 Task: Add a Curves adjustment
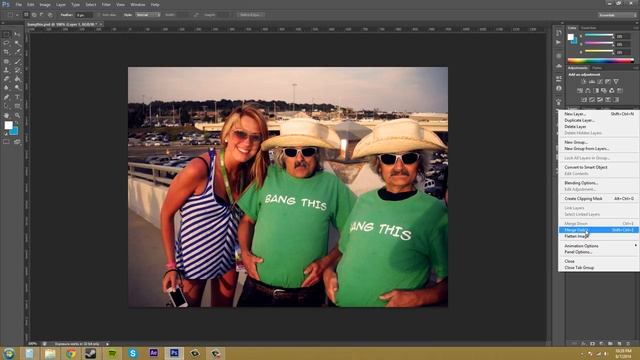pyautogui.click(x=600, y=82)
